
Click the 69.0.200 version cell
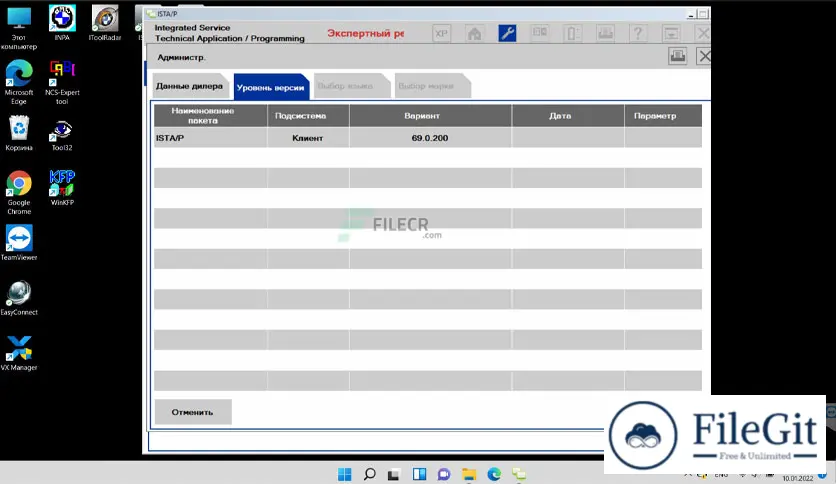[430, 138]
